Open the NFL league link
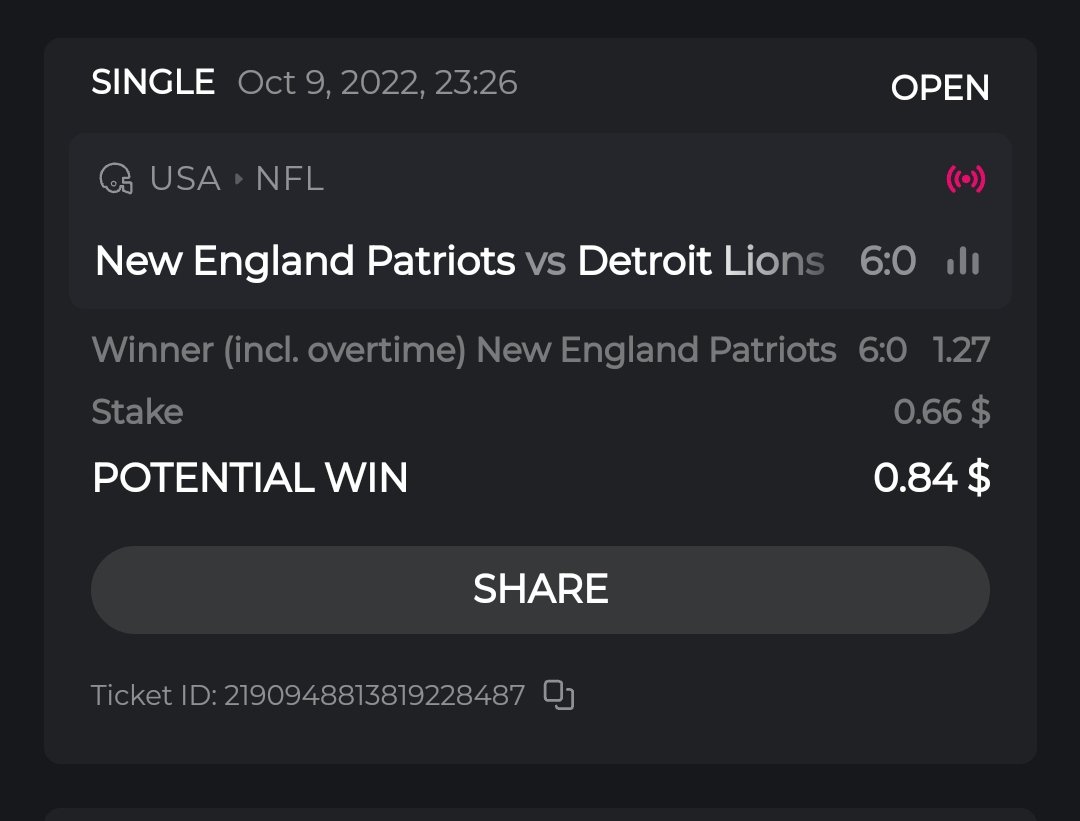1080x821 pixels. (x=289, y=180)
